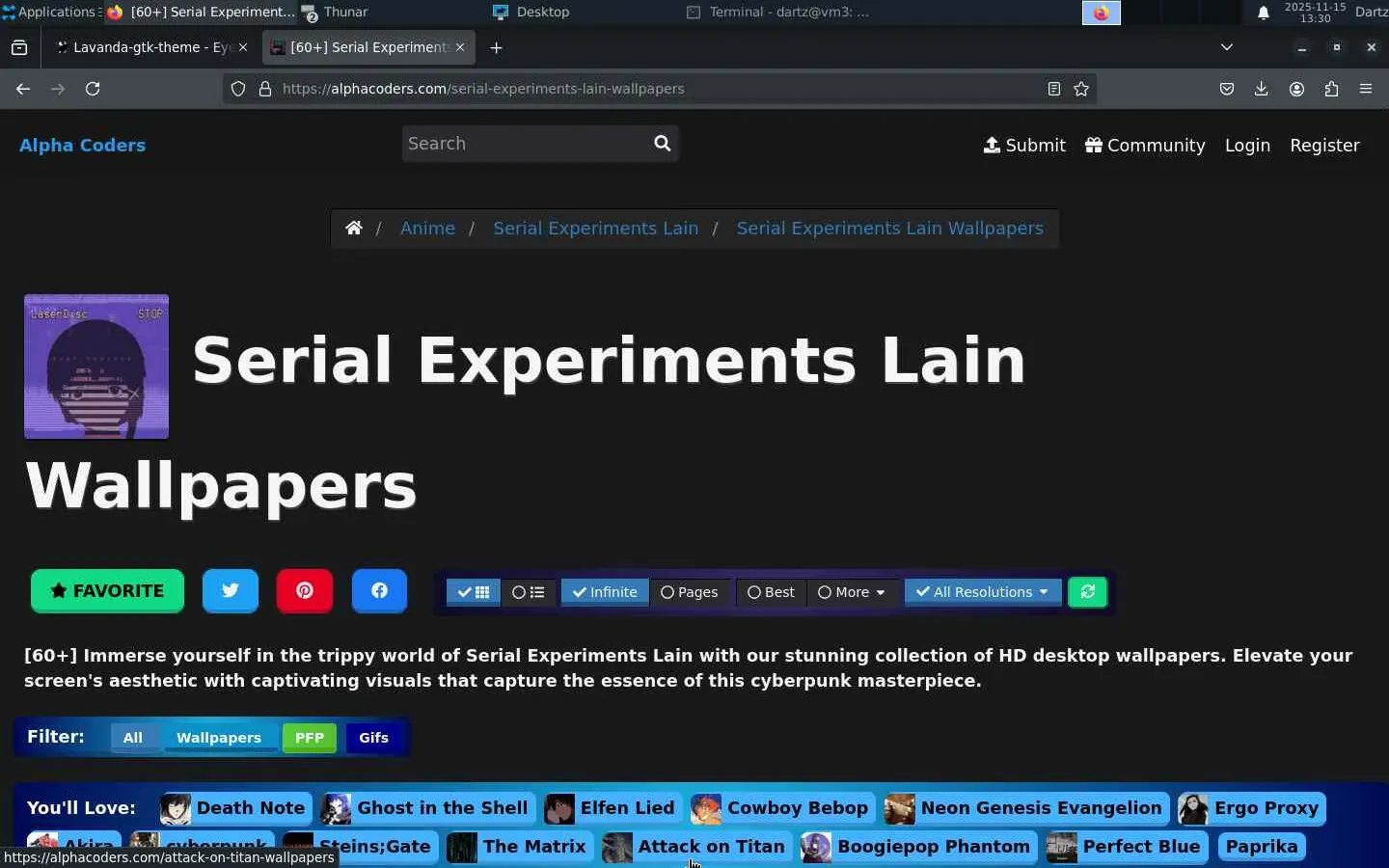This screenshot has height=868, width=1389.
Task: Go back to the previous page
Action: 23,89
